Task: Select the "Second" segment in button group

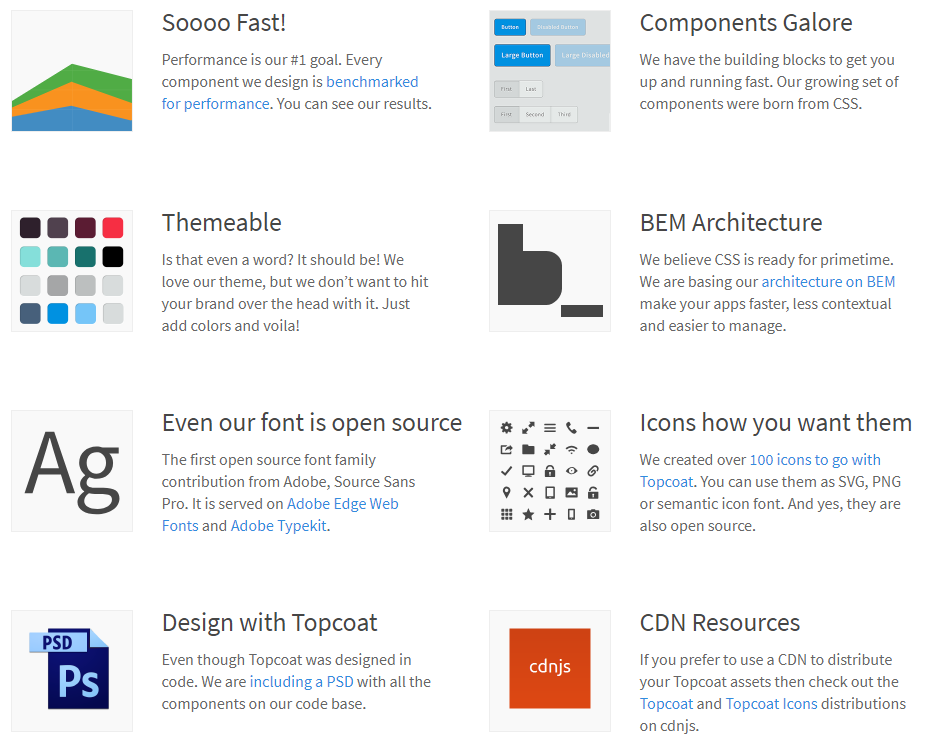Action: [x=535, y=114]
